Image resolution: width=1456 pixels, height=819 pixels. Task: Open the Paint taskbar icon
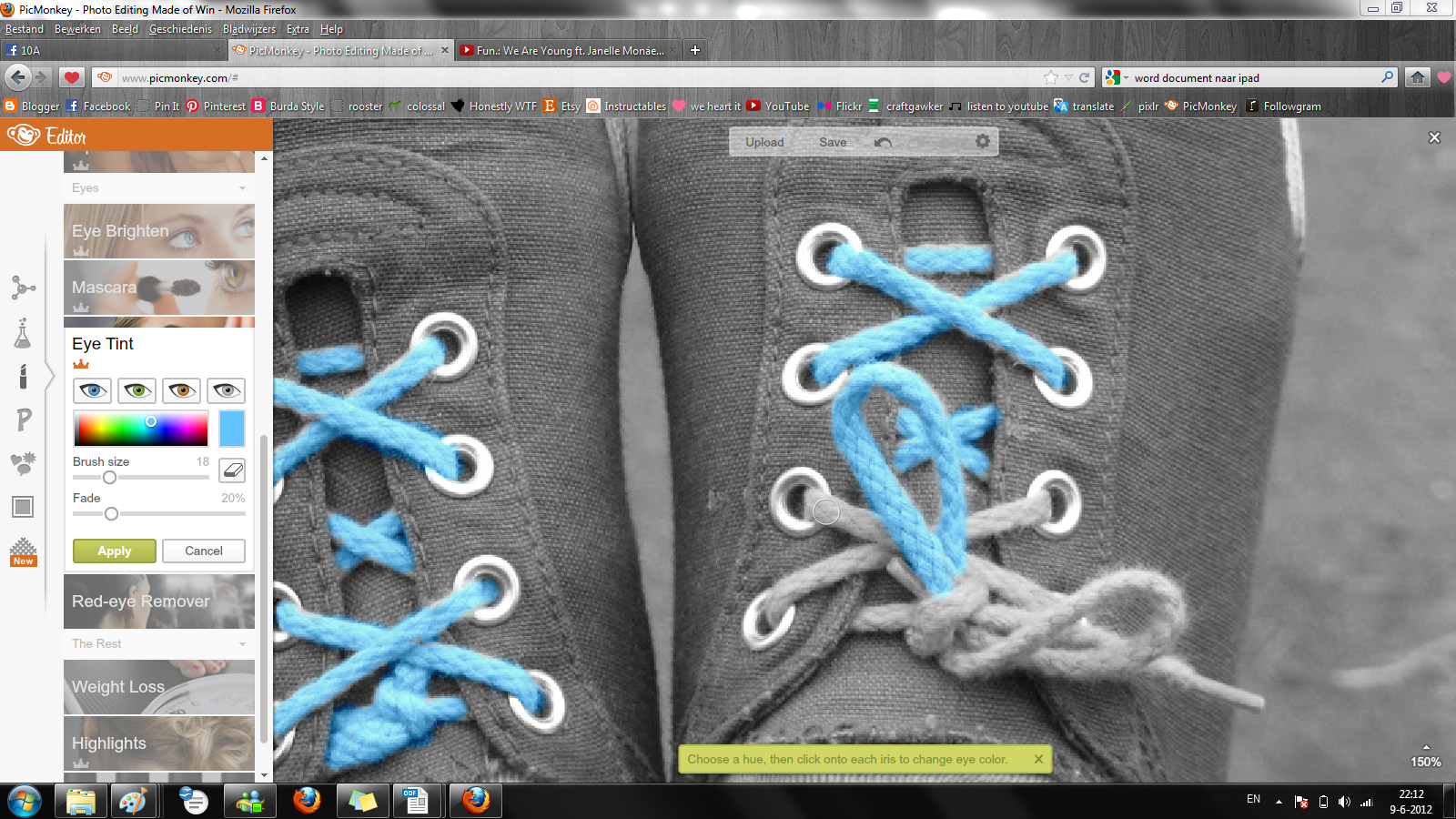coord(133,801)
